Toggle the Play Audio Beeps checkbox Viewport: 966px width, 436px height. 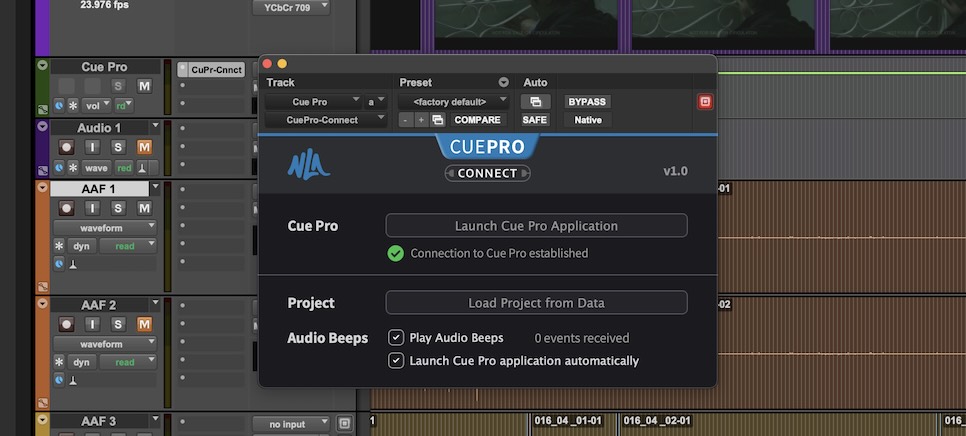point(396,337)
